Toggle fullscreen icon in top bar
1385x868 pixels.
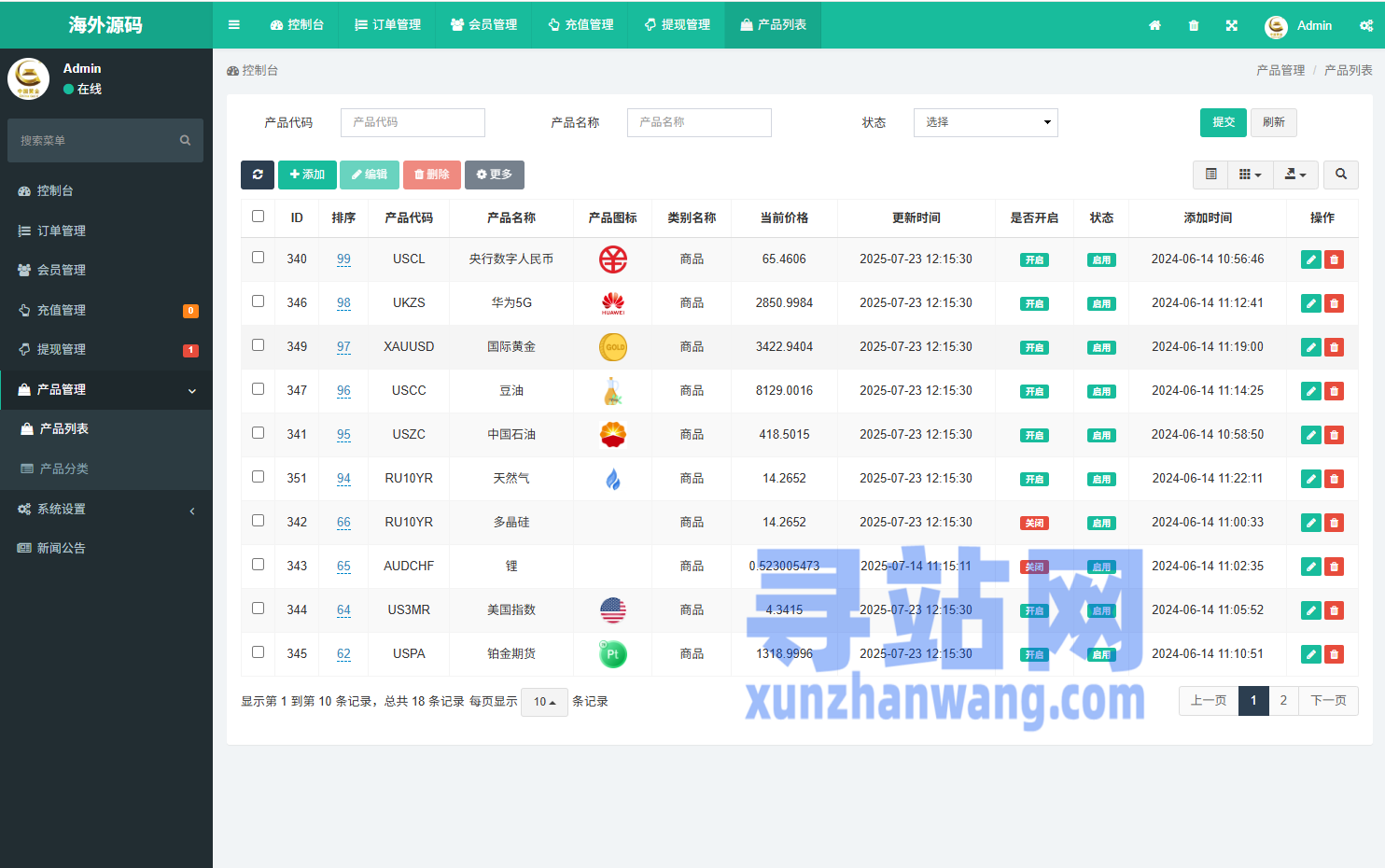1232,25
